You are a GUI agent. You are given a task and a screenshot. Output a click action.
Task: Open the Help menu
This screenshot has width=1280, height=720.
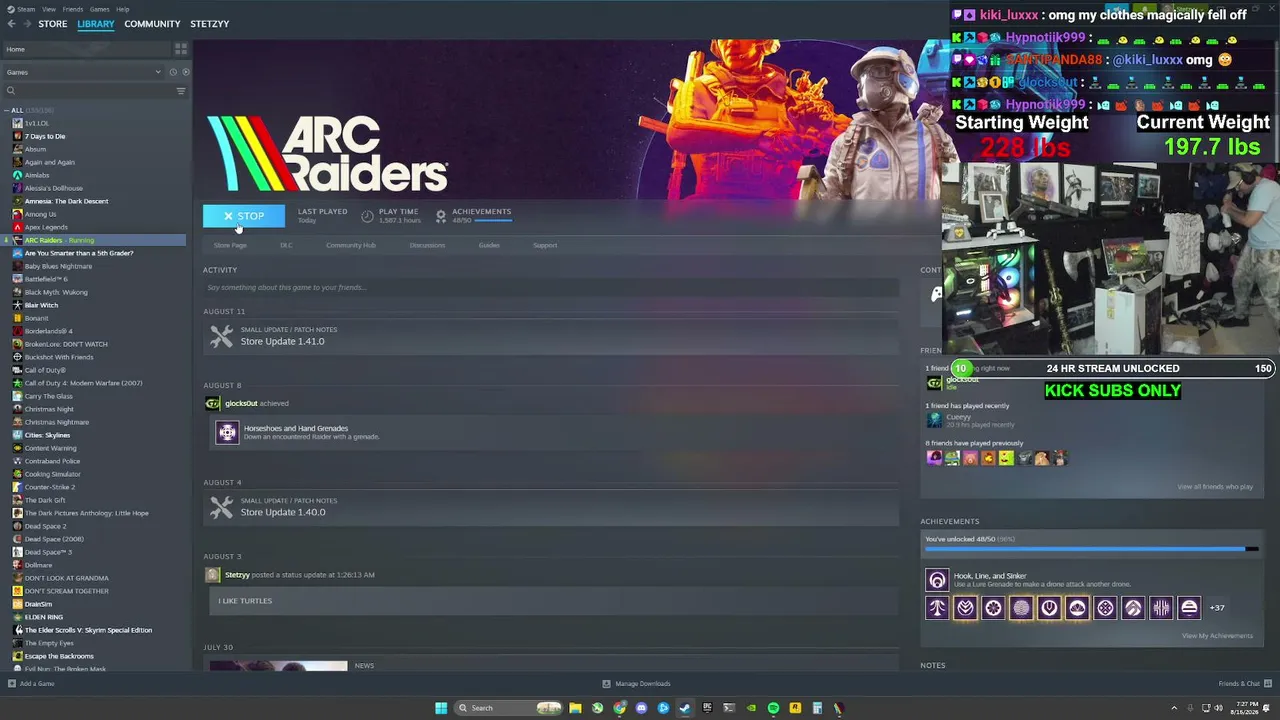point(122,9)
